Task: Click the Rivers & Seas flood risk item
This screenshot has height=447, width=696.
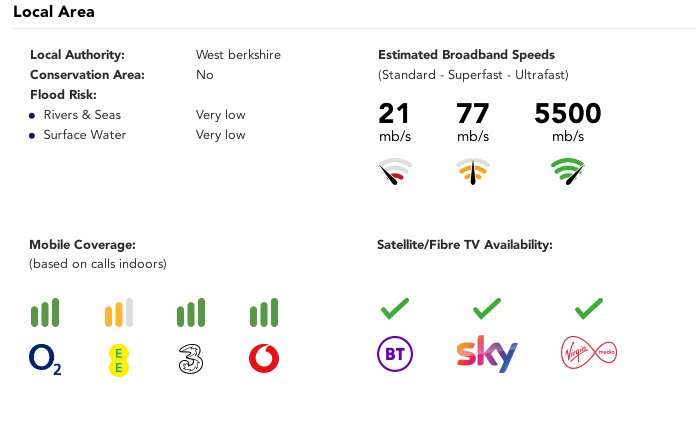Action: 82,115
